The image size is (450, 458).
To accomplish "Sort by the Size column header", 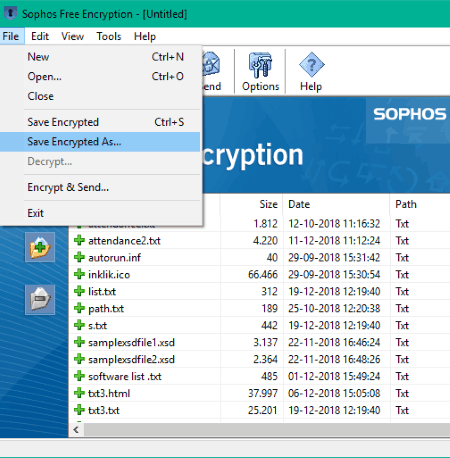I will click(251, 204).
